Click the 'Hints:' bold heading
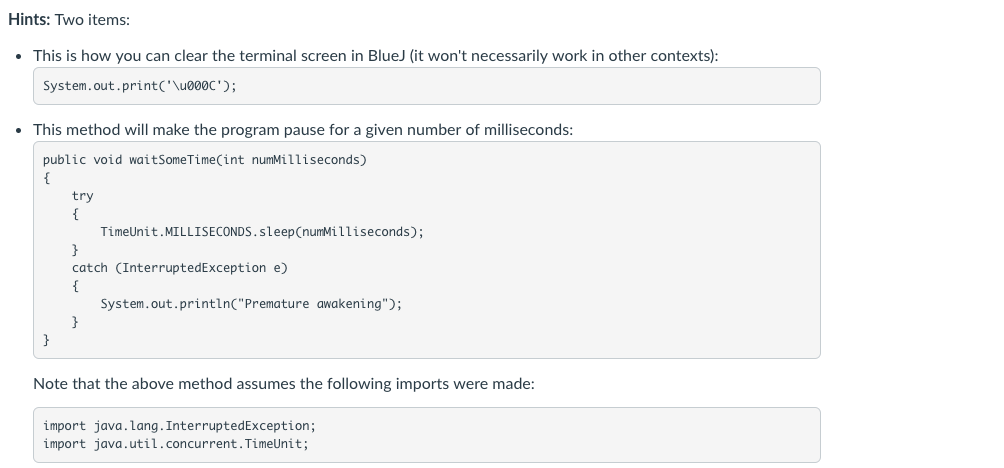Screen dimensions: 1004x468 tap(29, 20)
